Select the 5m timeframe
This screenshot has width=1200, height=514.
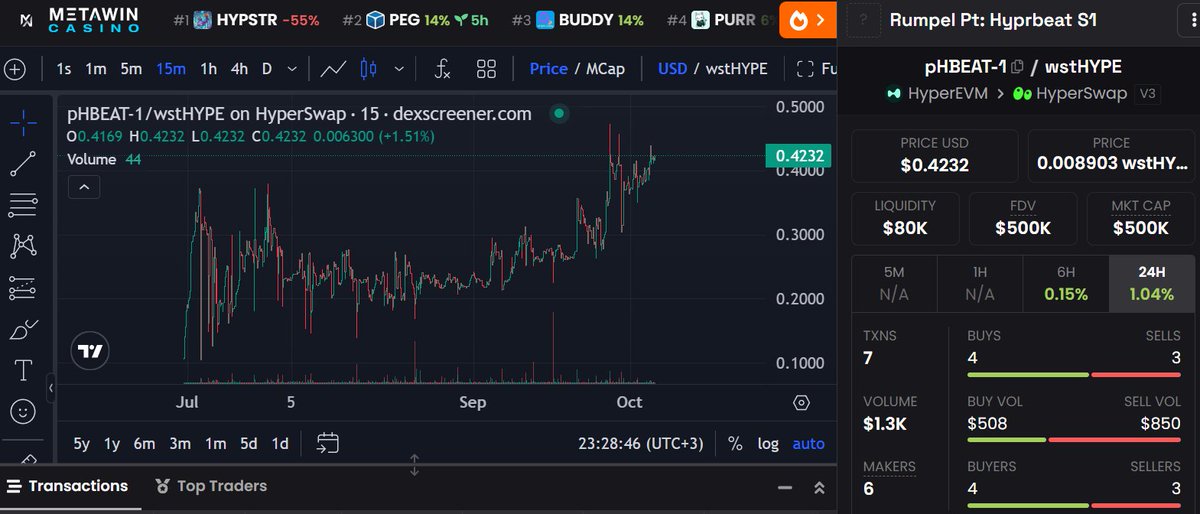click(131, 69)
